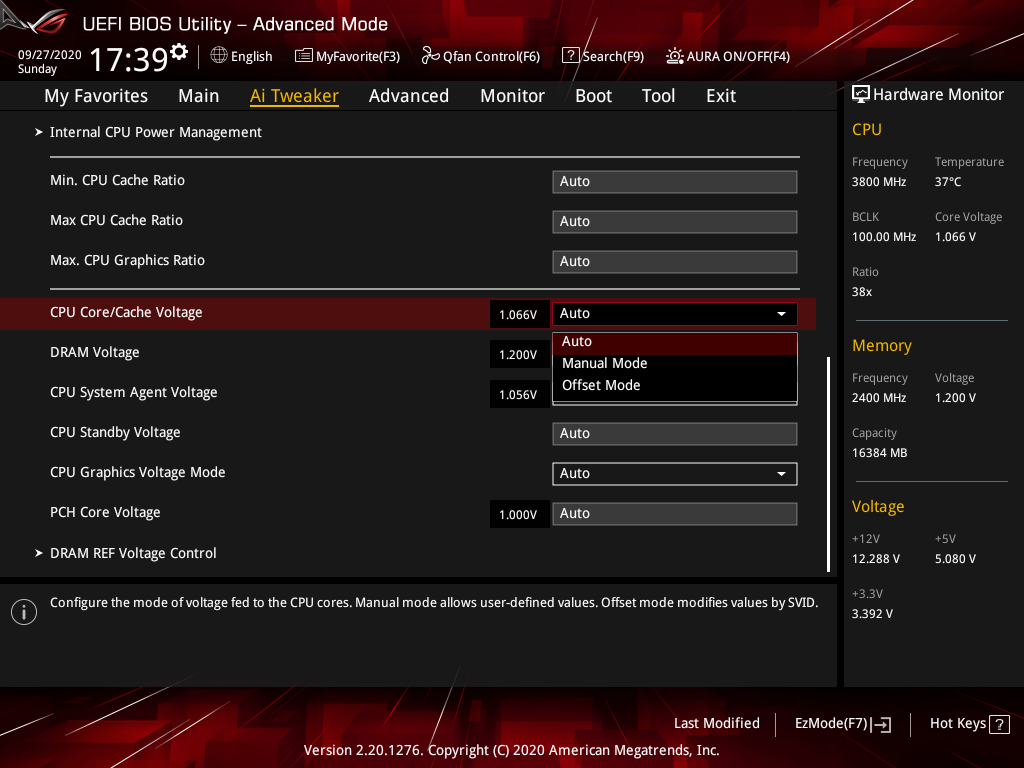Image resolution: width=1024 pixels, height=768 pixels.
Task: Click BCLK 100.00 MHz reading
Action: coord(884,237)
